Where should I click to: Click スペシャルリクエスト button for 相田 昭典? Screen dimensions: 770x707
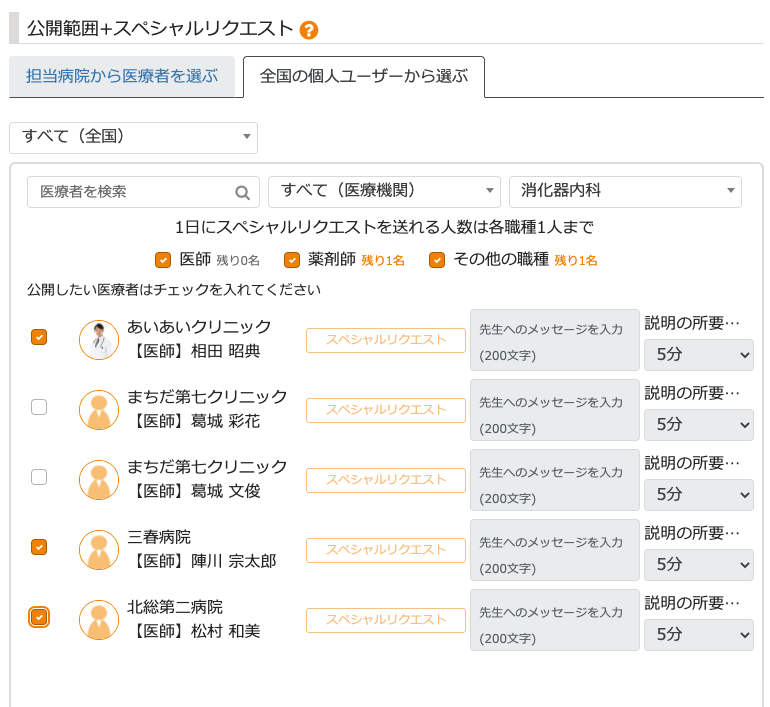386,340
